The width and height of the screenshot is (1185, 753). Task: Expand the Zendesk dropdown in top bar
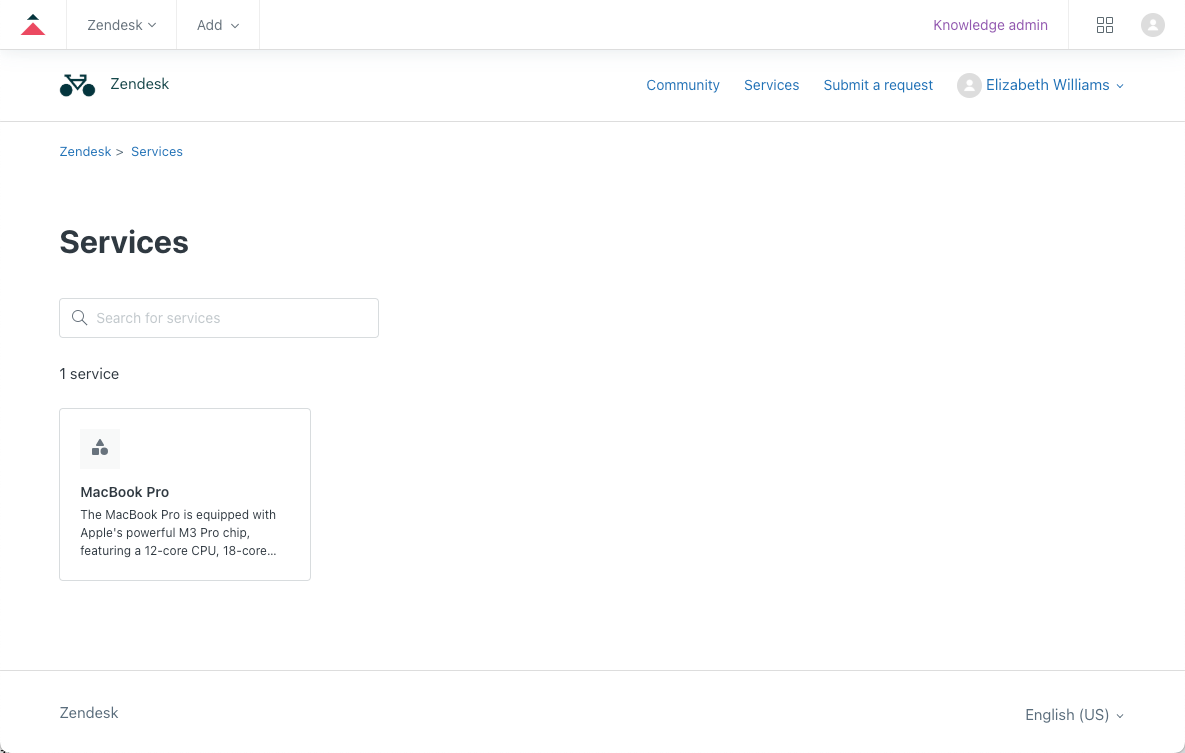tap(122, 25)
